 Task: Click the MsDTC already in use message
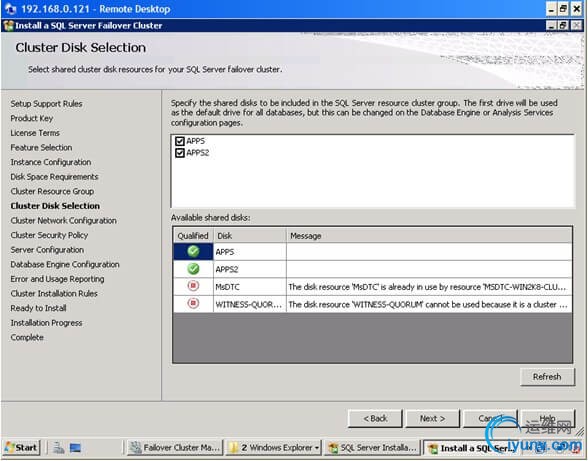click(429, 287)
